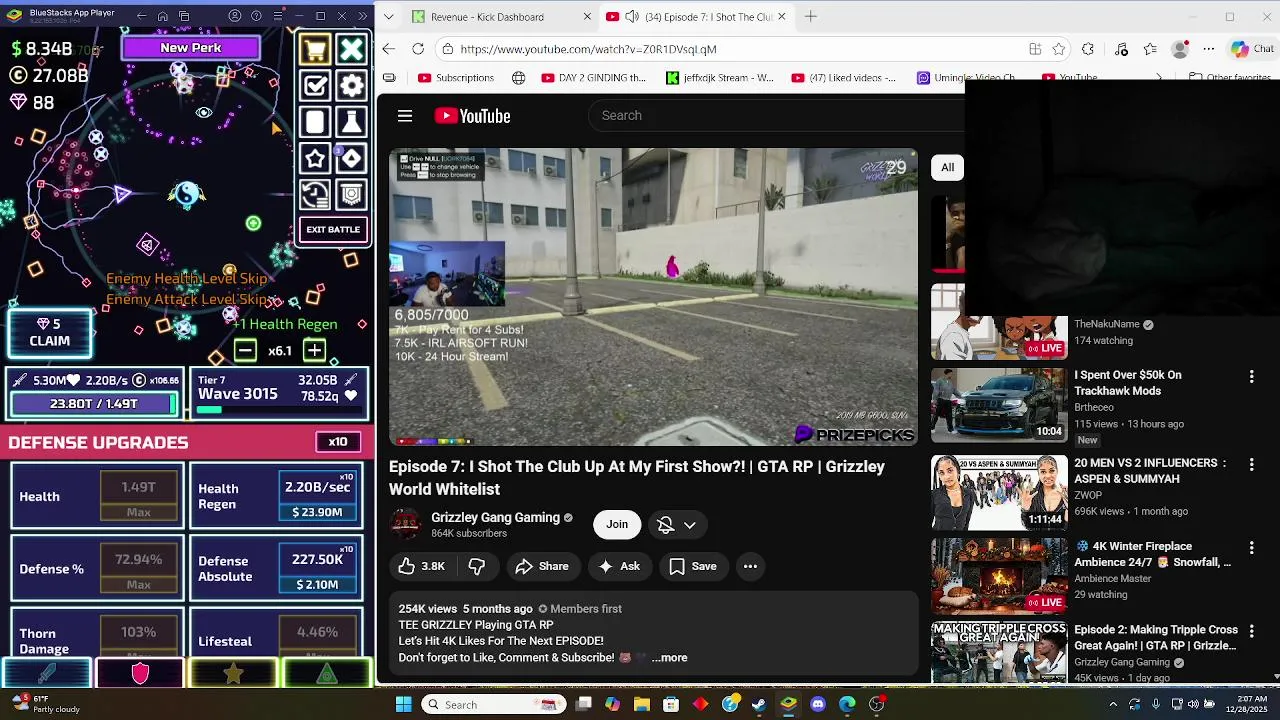Image resolution: width=1280 pixels, height=720 pixels.
Task: Open Subscriptions bookmark
Action: pyautogui.click(x=456, y=78)
